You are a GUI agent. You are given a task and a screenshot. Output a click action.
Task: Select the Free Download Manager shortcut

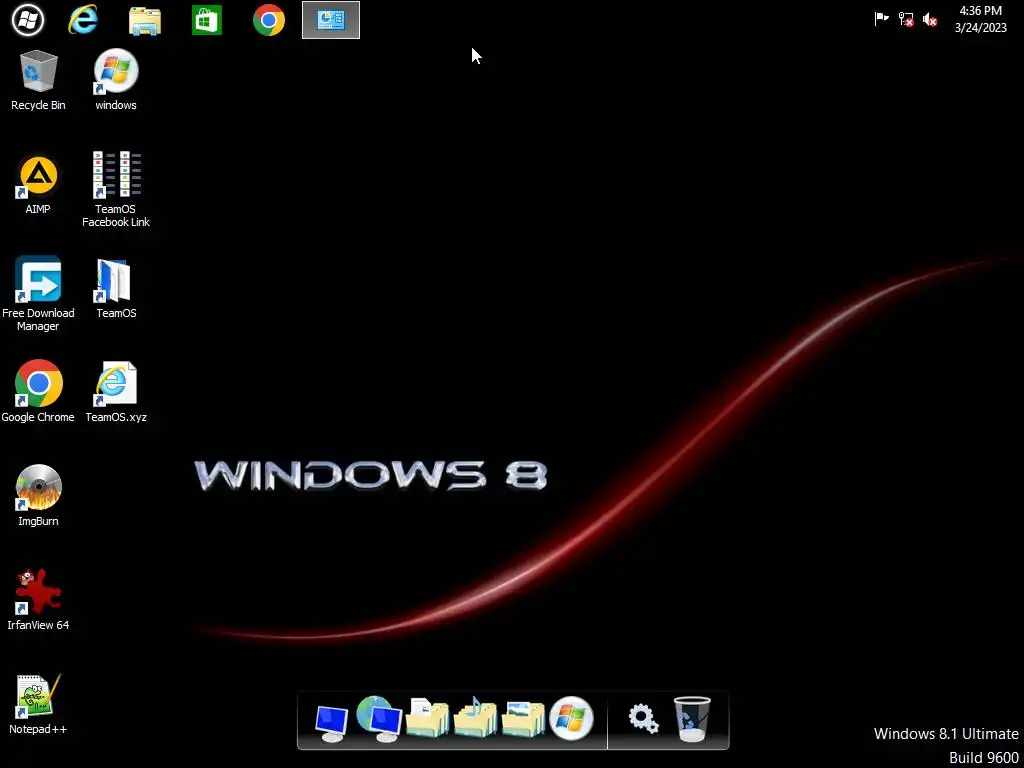click(38, 294)
